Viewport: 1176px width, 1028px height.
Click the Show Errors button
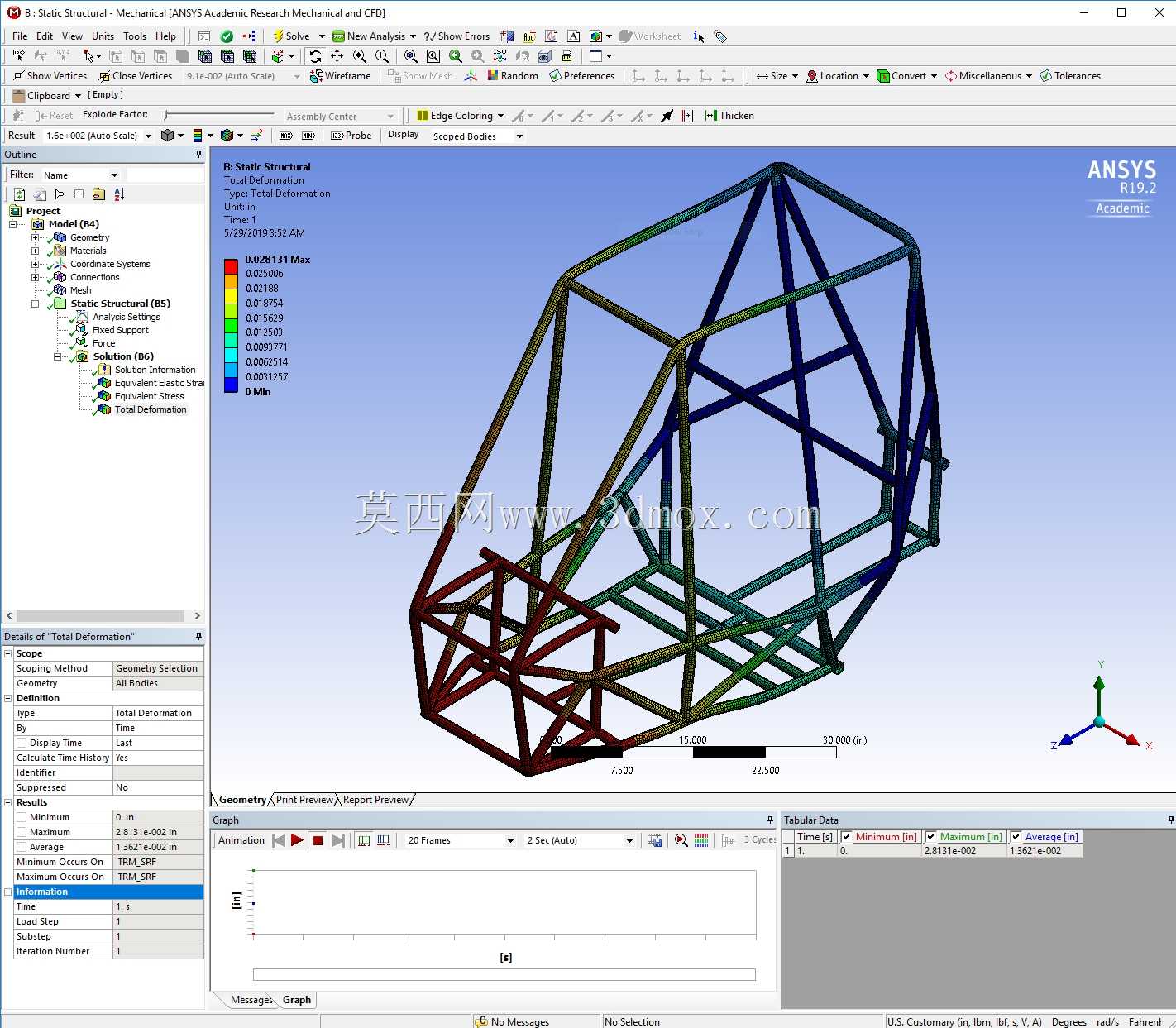[x=457, y=36]
